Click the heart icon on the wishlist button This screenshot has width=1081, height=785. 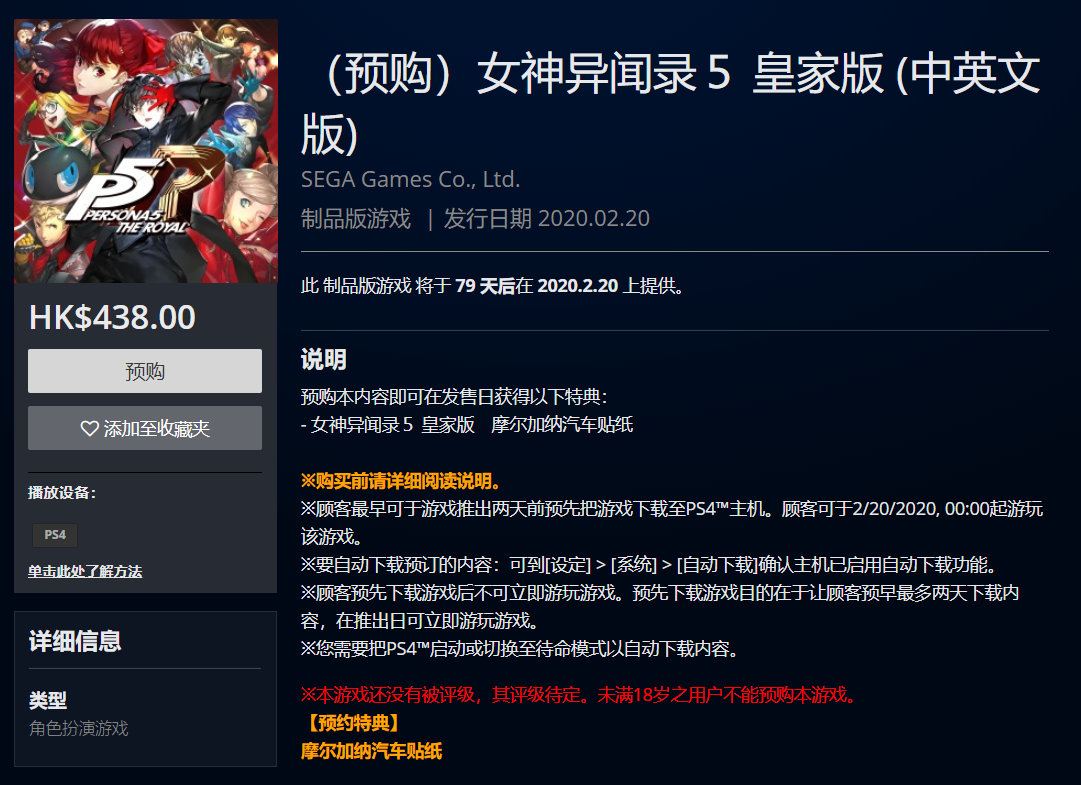pos(90,429)
